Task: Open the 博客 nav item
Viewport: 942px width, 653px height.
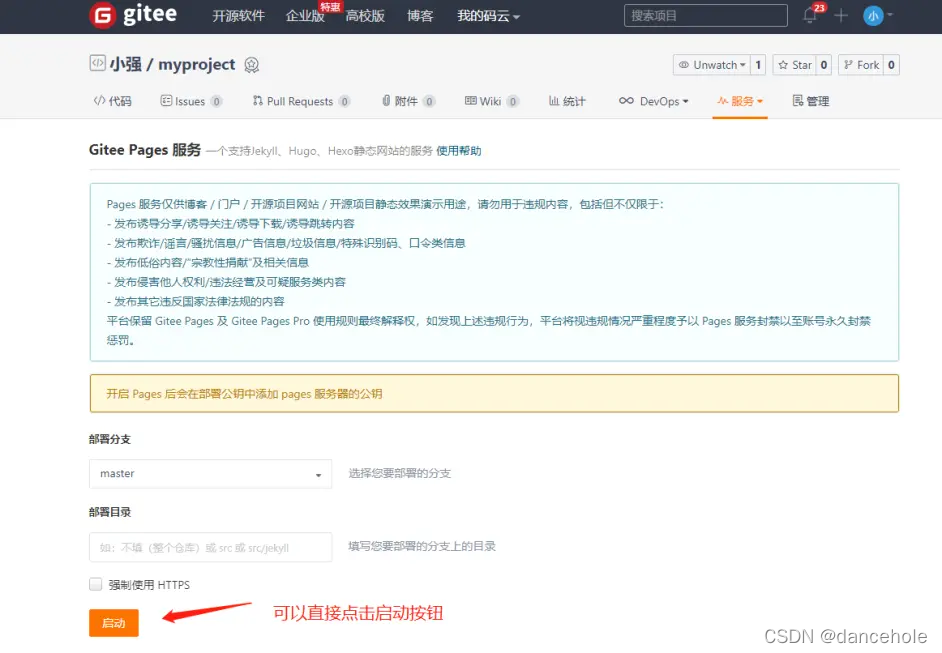Action: (420, 16)
